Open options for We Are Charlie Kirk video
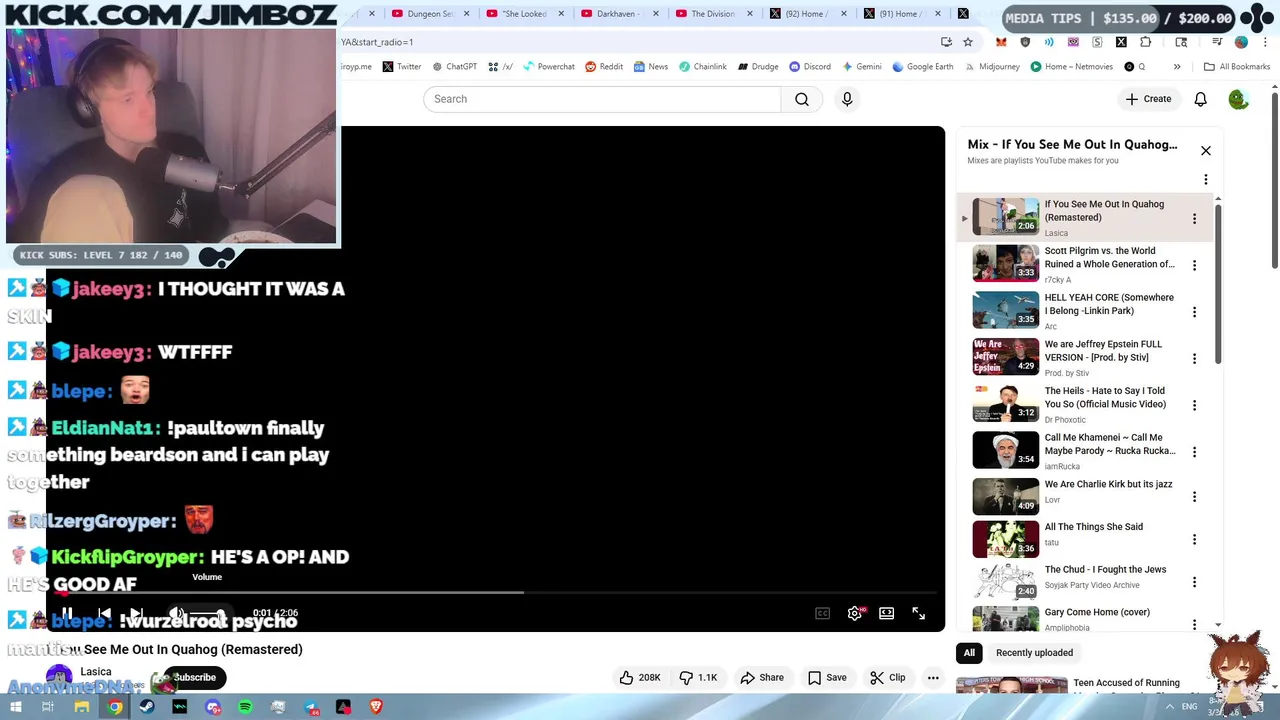This screenshot has width=1280, height=720. click(1194, 497)
